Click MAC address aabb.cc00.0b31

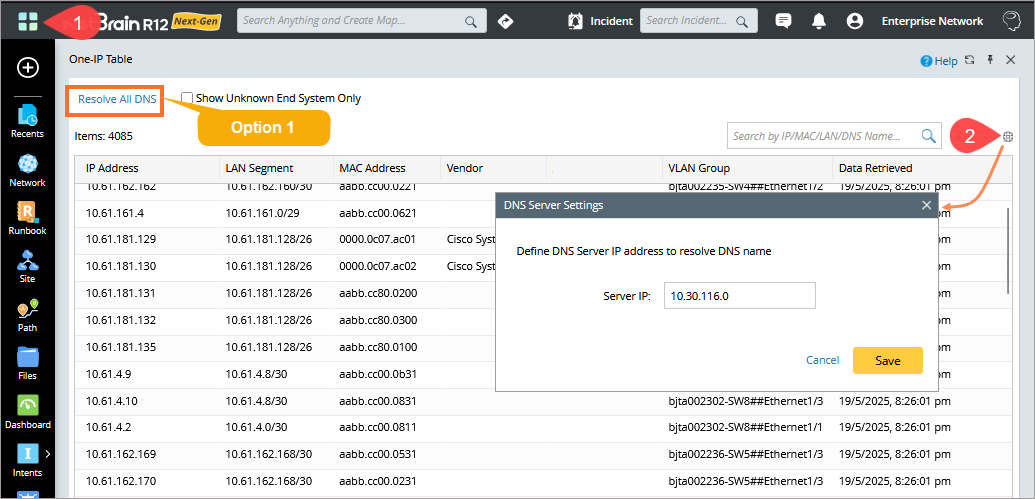378,374
